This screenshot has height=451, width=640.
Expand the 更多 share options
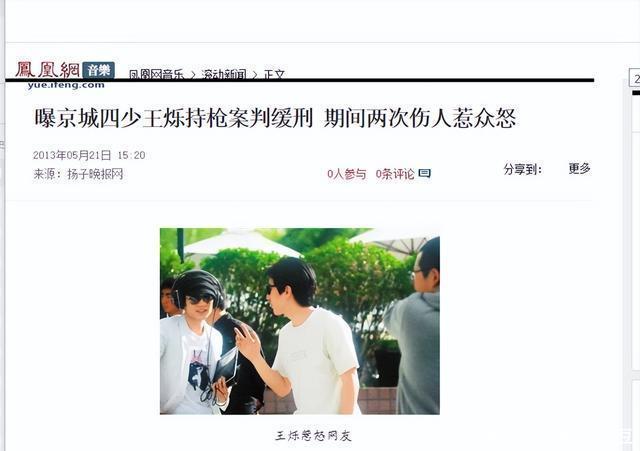[580, 168]
